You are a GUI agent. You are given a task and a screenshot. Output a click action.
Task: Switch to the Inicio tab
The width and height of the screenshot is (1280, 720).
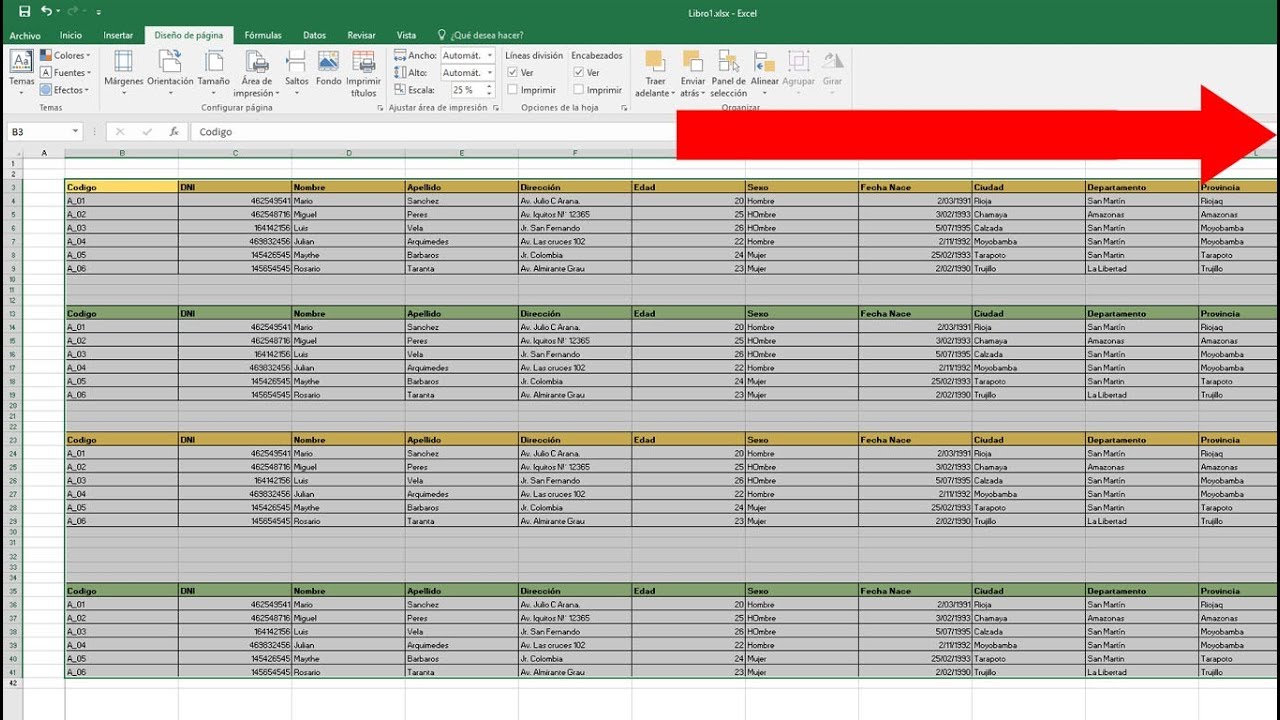pyautogui.click(x=70, y=35)
